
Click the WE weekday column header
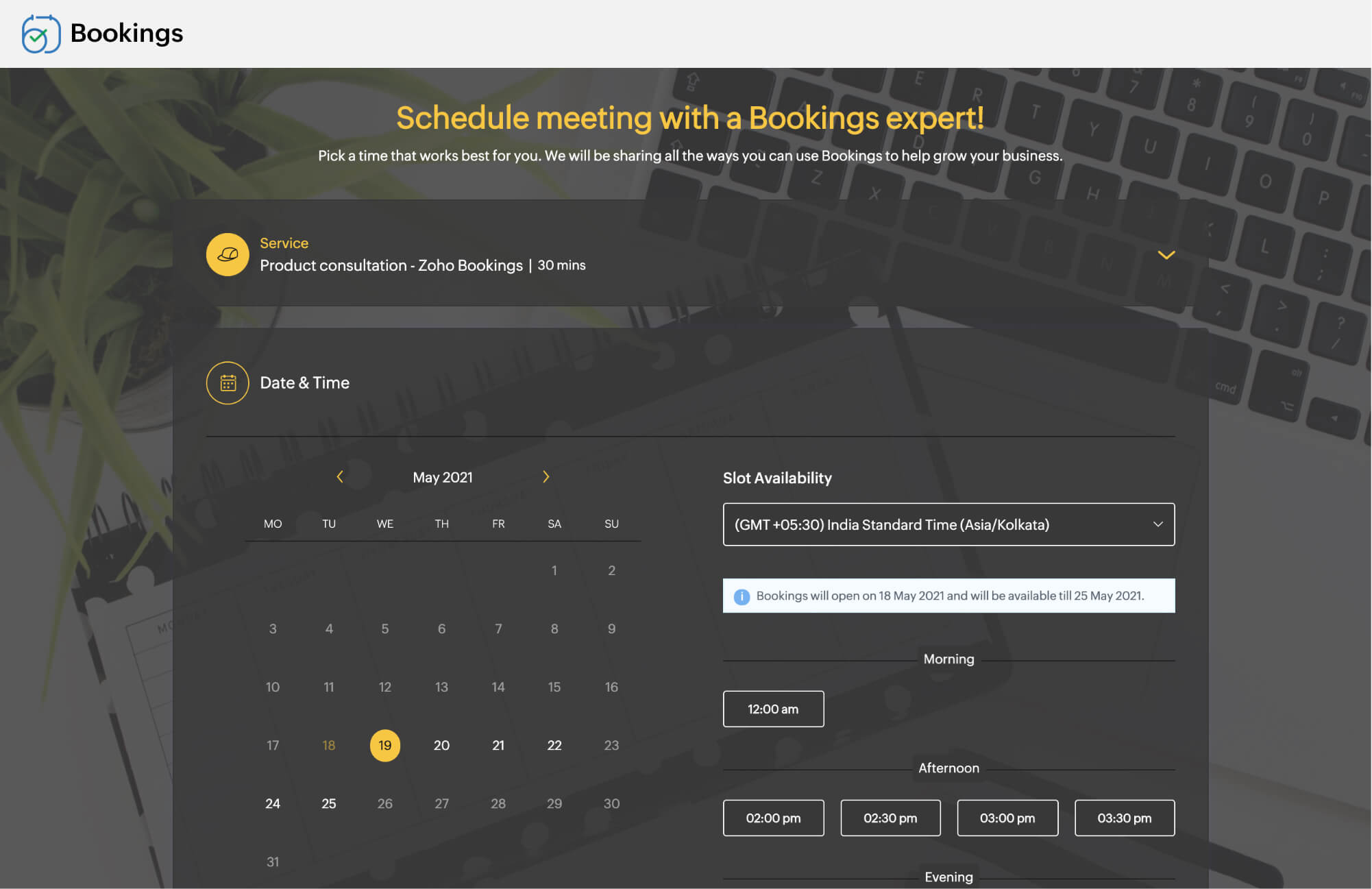[385, 524]
